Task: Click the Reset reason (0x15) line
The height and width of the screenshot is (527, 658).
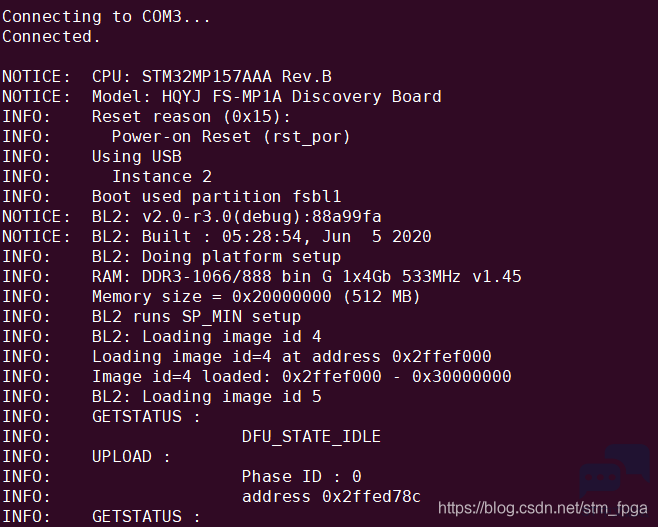Action: click(191, 117)
